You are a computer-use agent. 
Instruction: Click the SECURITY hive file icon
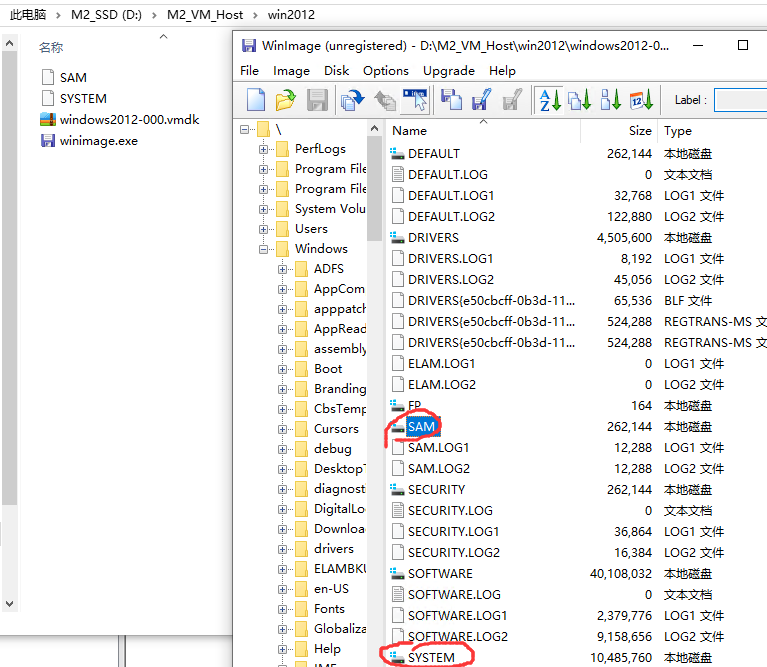click(397, 489)
